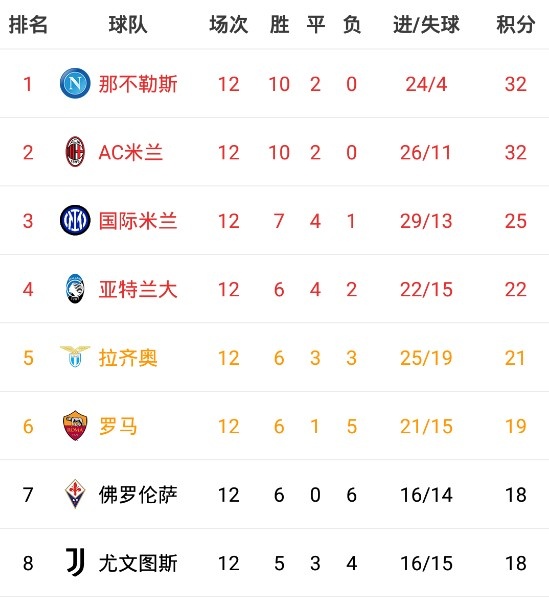Click the 排名 column header
The height and width of the screenshot is (599, 549).
(28, 25)
